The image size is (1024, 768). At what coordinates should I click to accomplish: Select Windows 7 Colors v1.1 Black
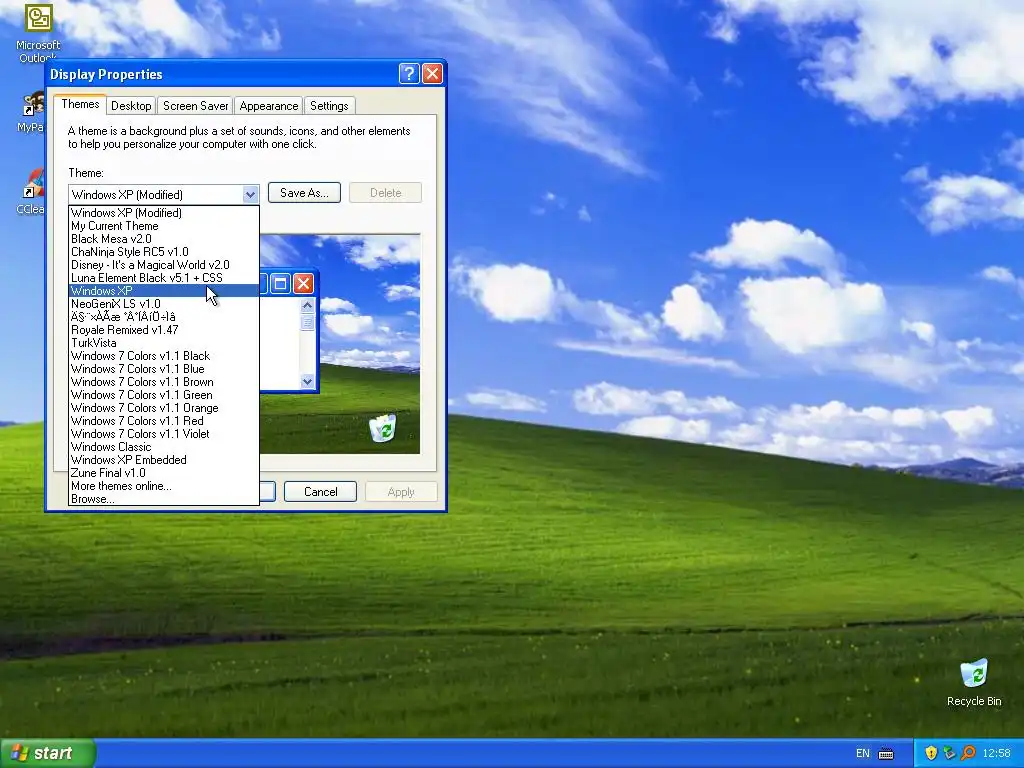pyautogui.click(x=163, y=356)
